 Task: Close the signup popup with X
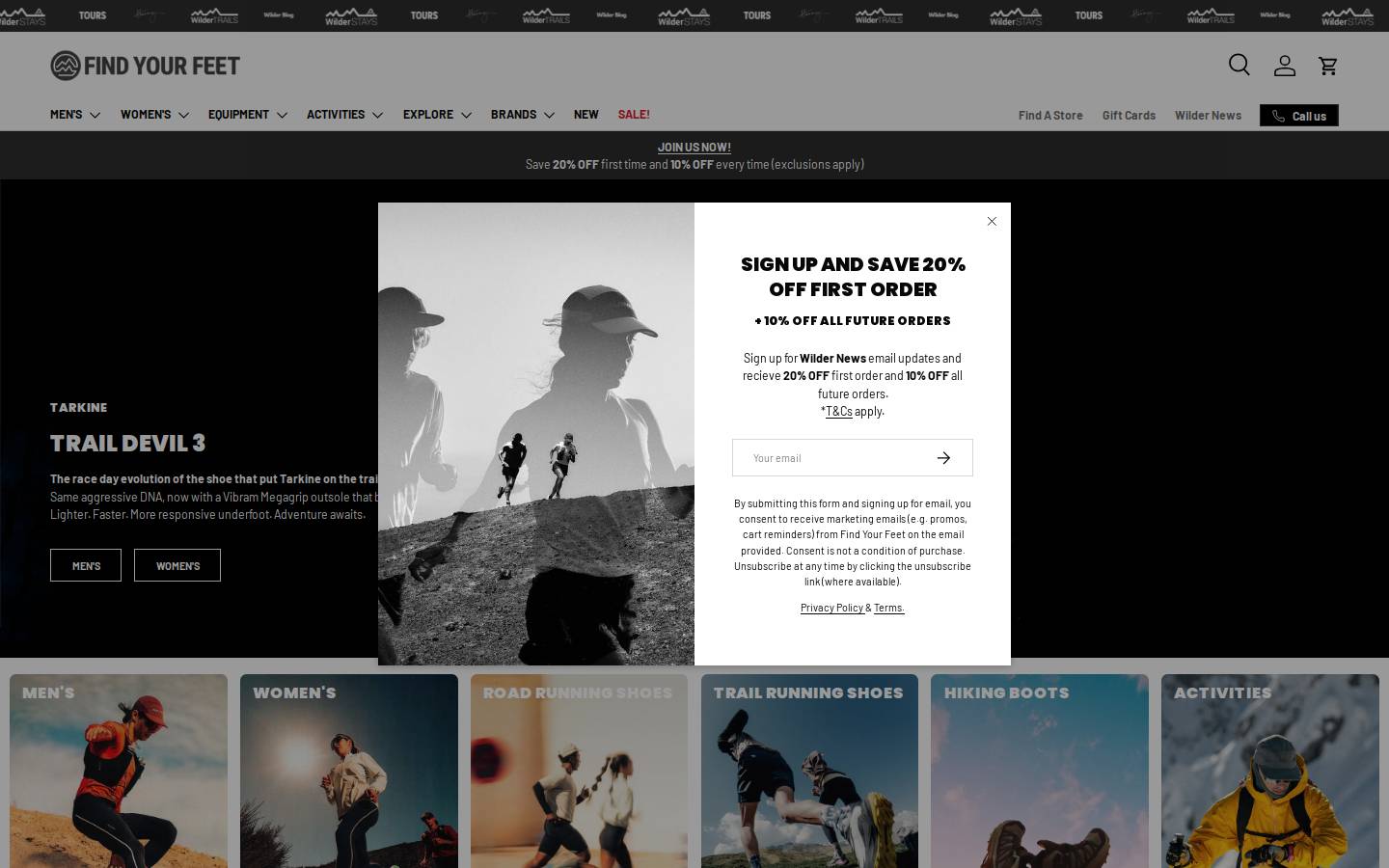(x=992, y=221)
